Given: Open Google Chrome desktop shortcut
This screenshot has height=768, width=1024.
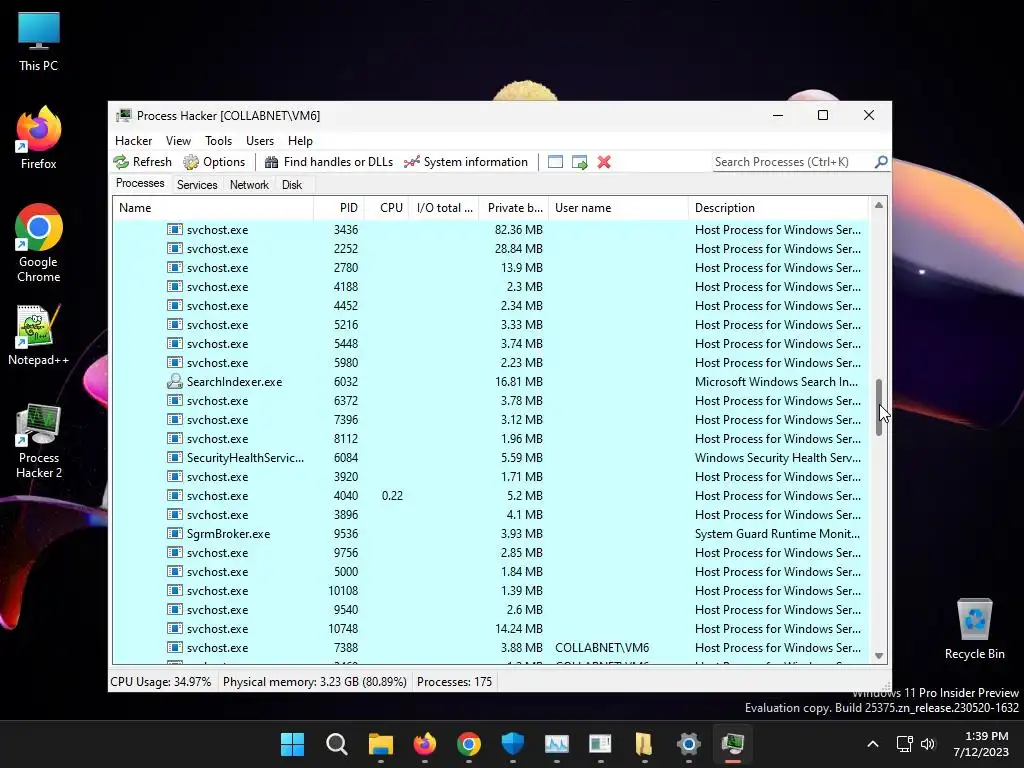Looking at the screenshot, I should click(39, 243).
